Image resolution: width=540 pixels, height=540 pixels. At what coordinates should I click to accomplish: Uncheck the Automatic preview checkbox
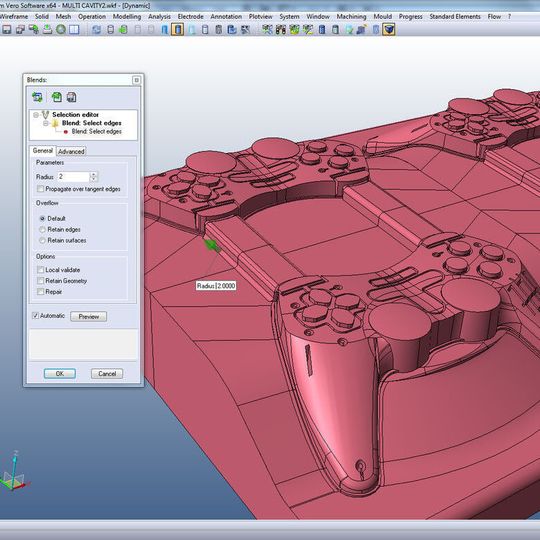pyautogui.click(x=35, y=315)
